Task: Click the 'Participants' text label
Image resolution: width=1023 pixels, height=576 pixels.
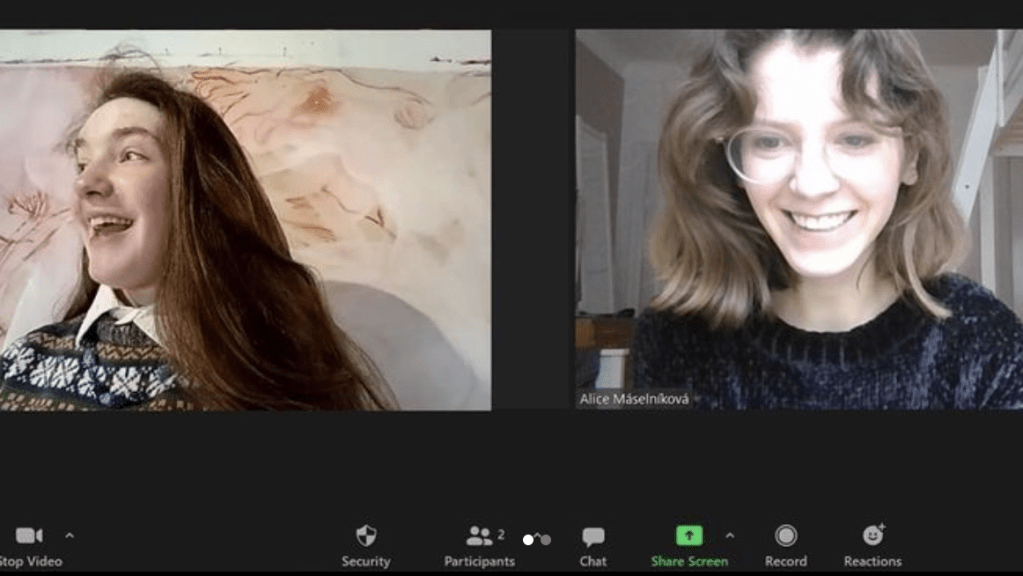Action: [480, 561]
